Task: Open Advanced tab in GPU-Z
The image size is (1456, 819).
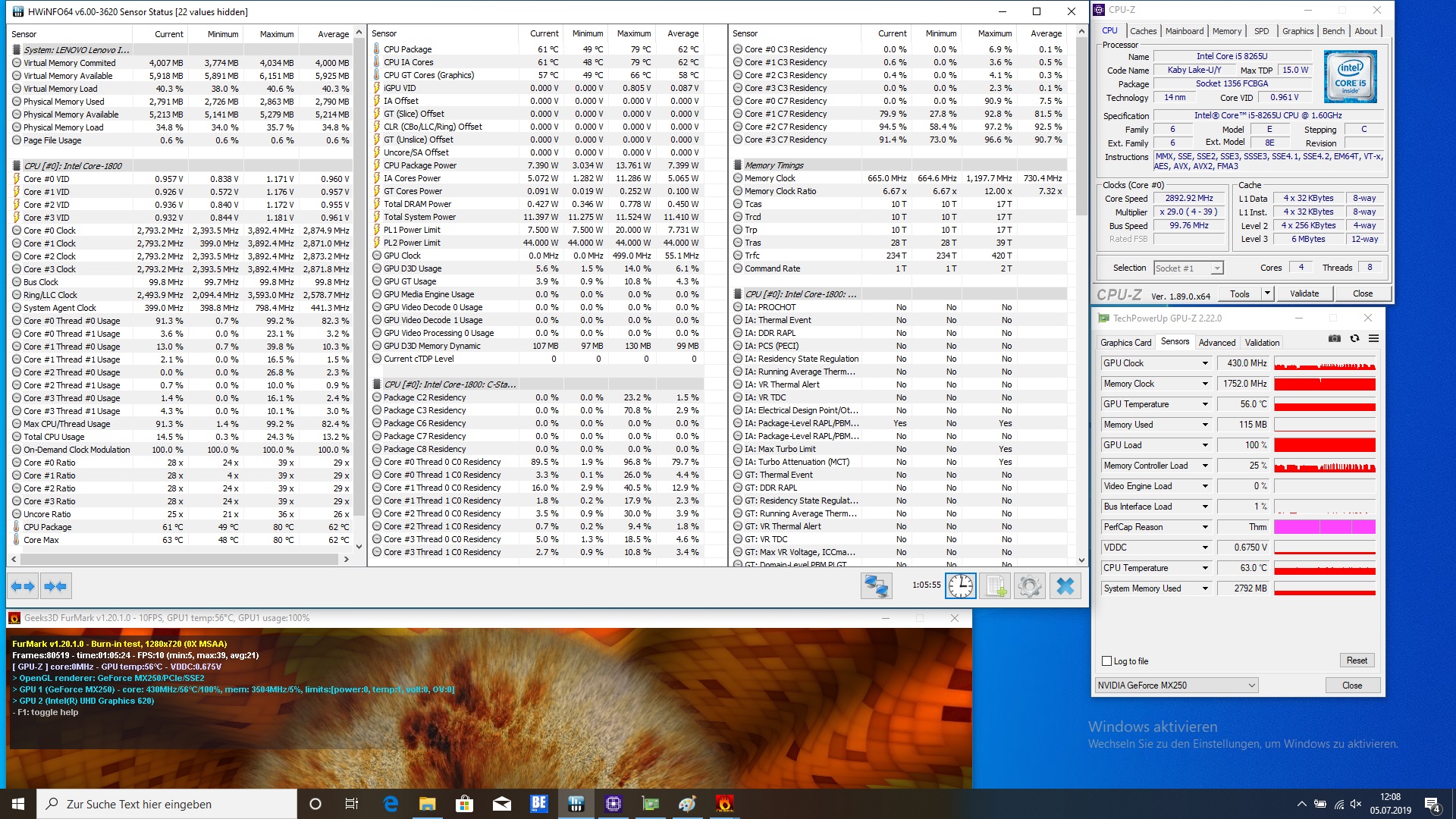Action: [x=1216, y=343]
